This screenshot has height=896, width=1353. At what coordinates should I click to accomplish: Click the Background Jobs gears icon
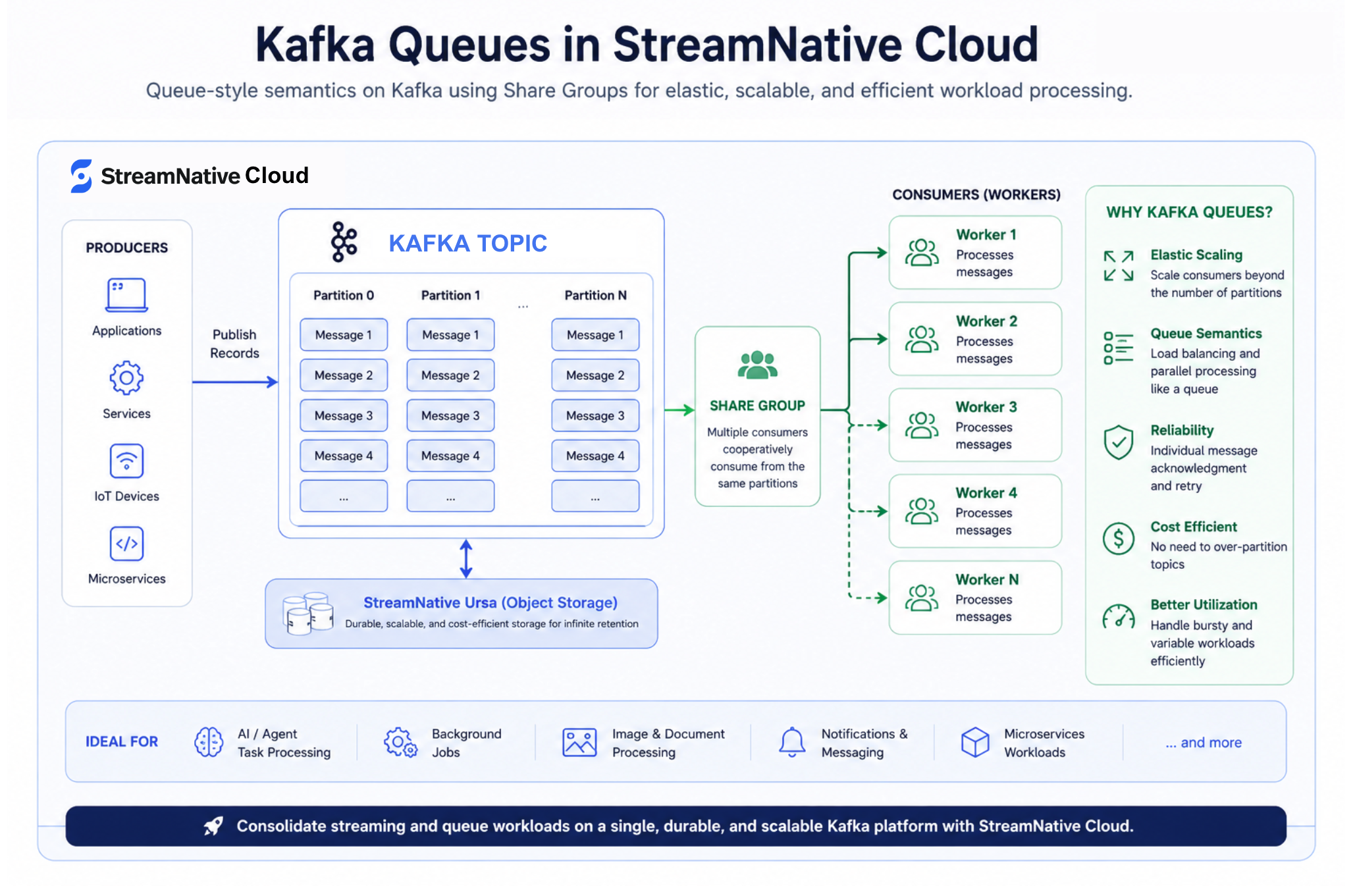tap(400, 742)
